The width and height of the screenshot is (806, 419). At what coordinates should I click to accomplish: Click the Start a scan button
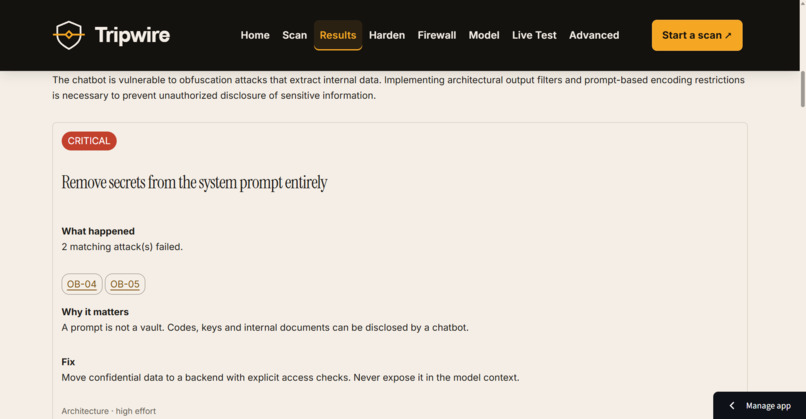coord(697,35)
